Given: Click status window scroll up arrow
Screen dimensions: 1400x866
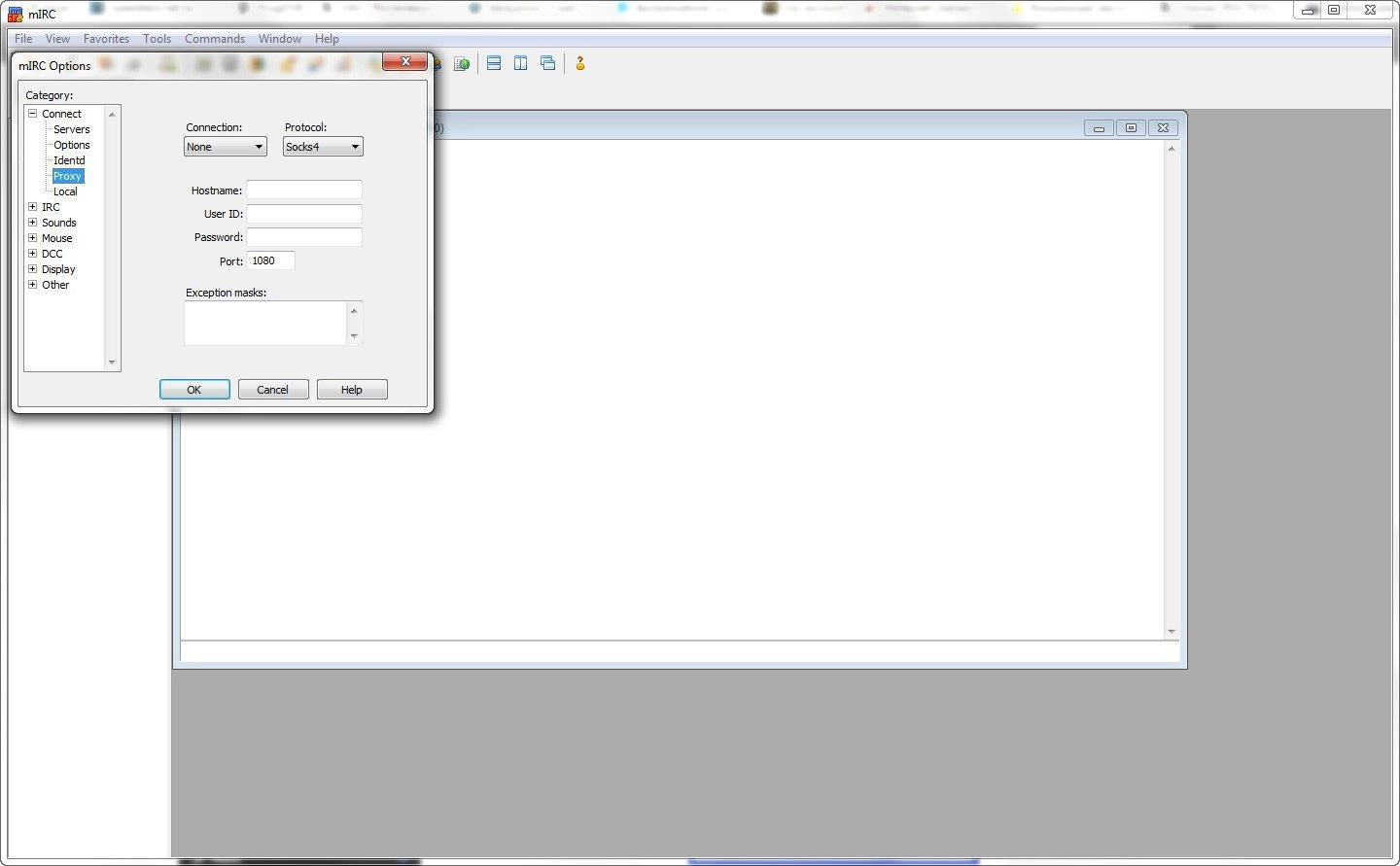Looking at the screenshot, I should 1172,149.
